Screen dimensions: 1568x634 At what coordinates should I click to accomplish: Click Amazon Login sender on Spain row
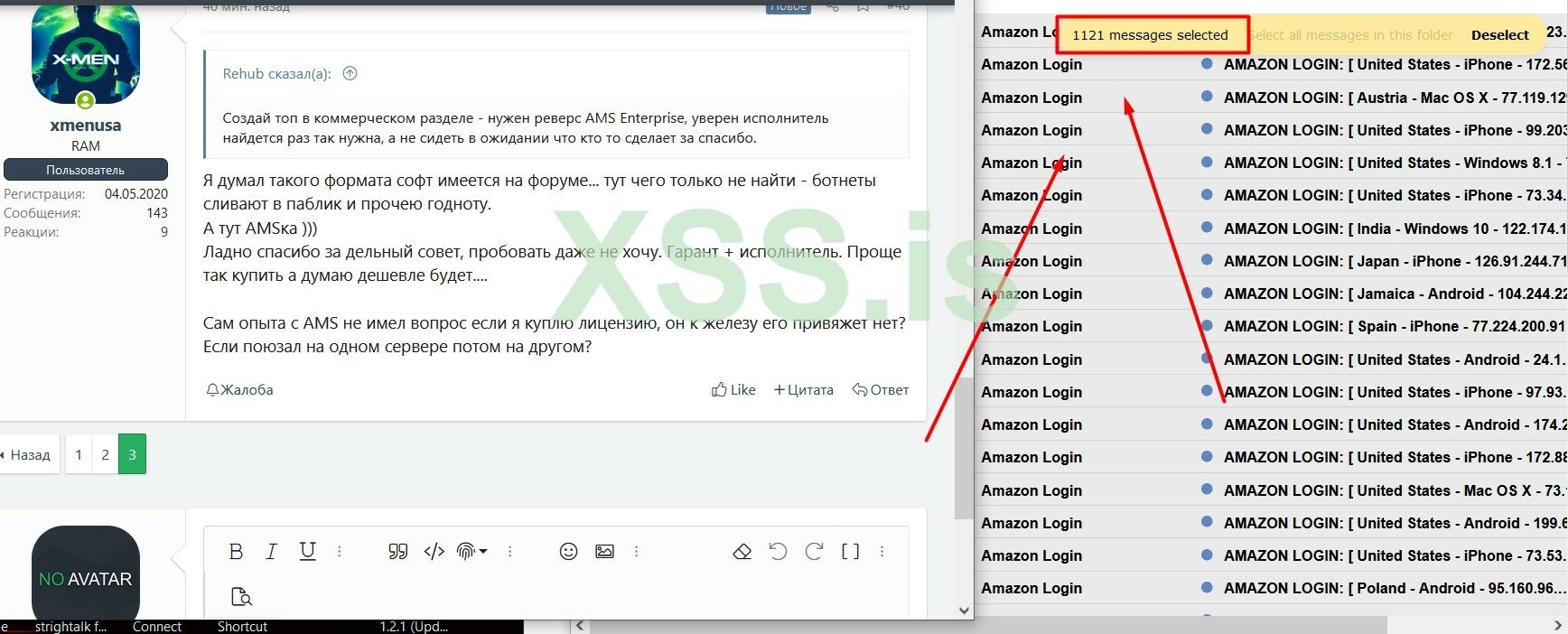(x=1031, y=326)
